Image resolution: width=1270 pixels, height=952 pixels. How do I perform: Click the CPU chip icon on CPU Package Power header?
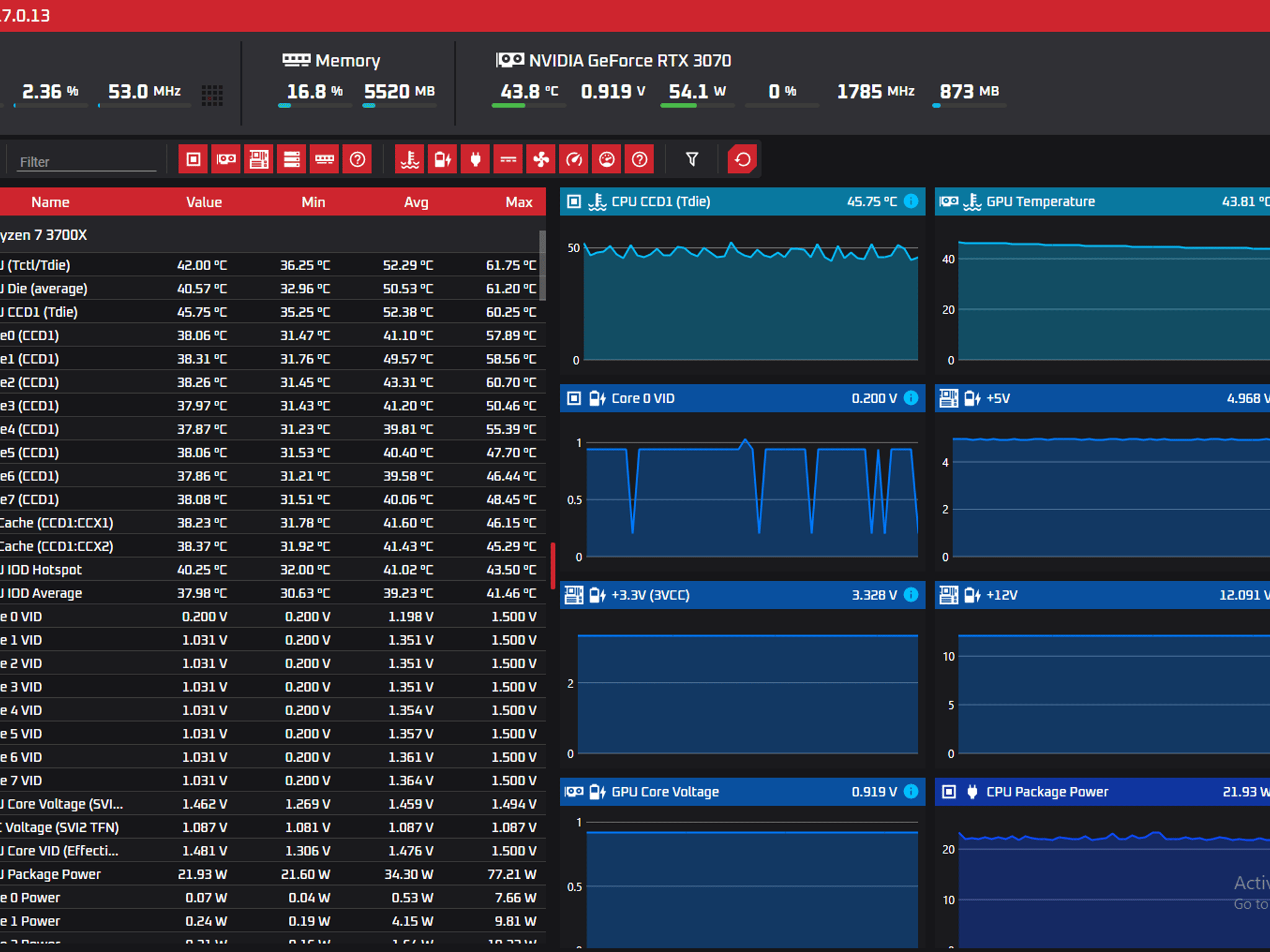(x=949, y=791)
